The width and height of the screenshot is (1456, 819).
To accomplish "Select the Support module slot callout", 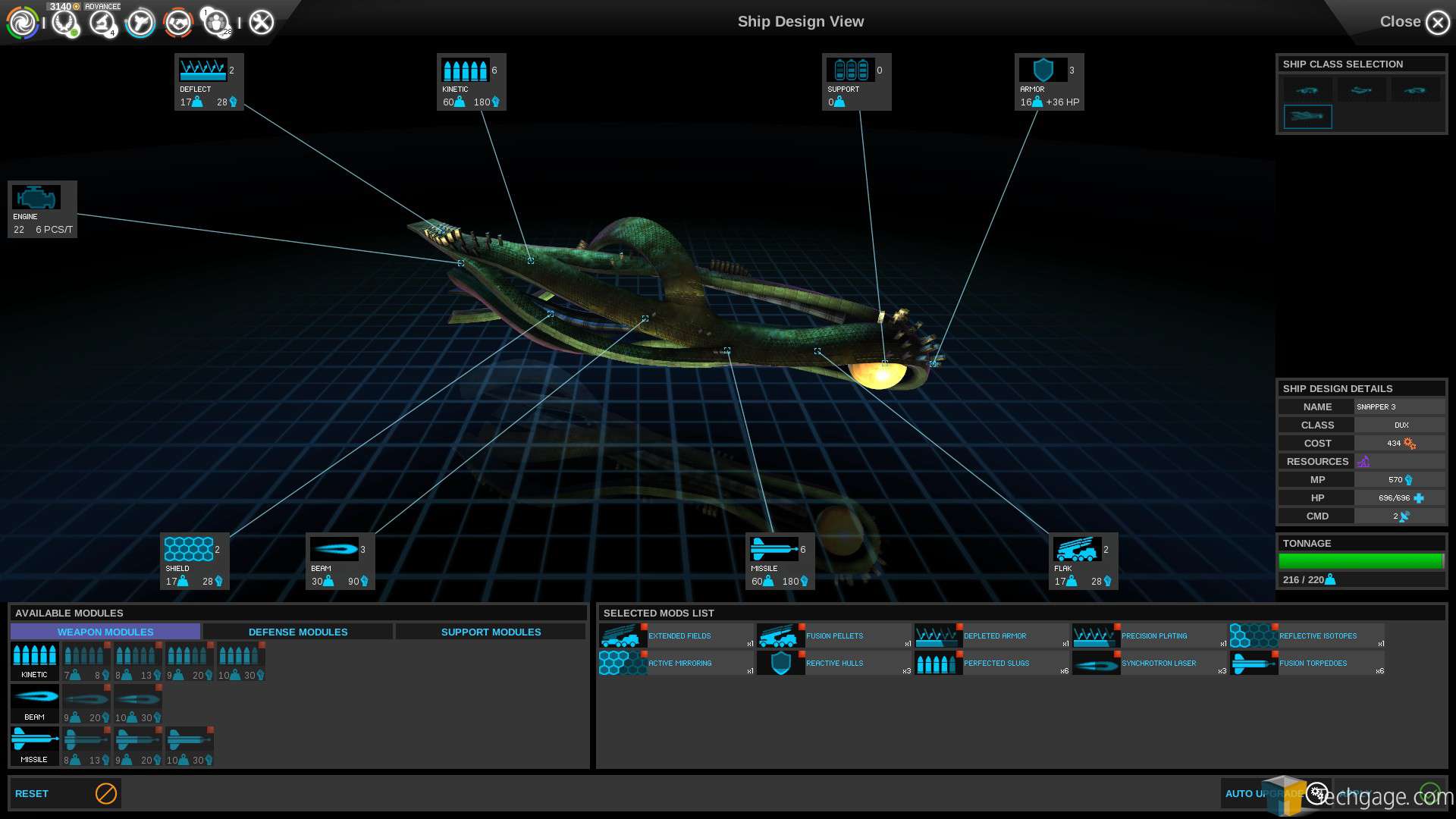I will point(856,82).
